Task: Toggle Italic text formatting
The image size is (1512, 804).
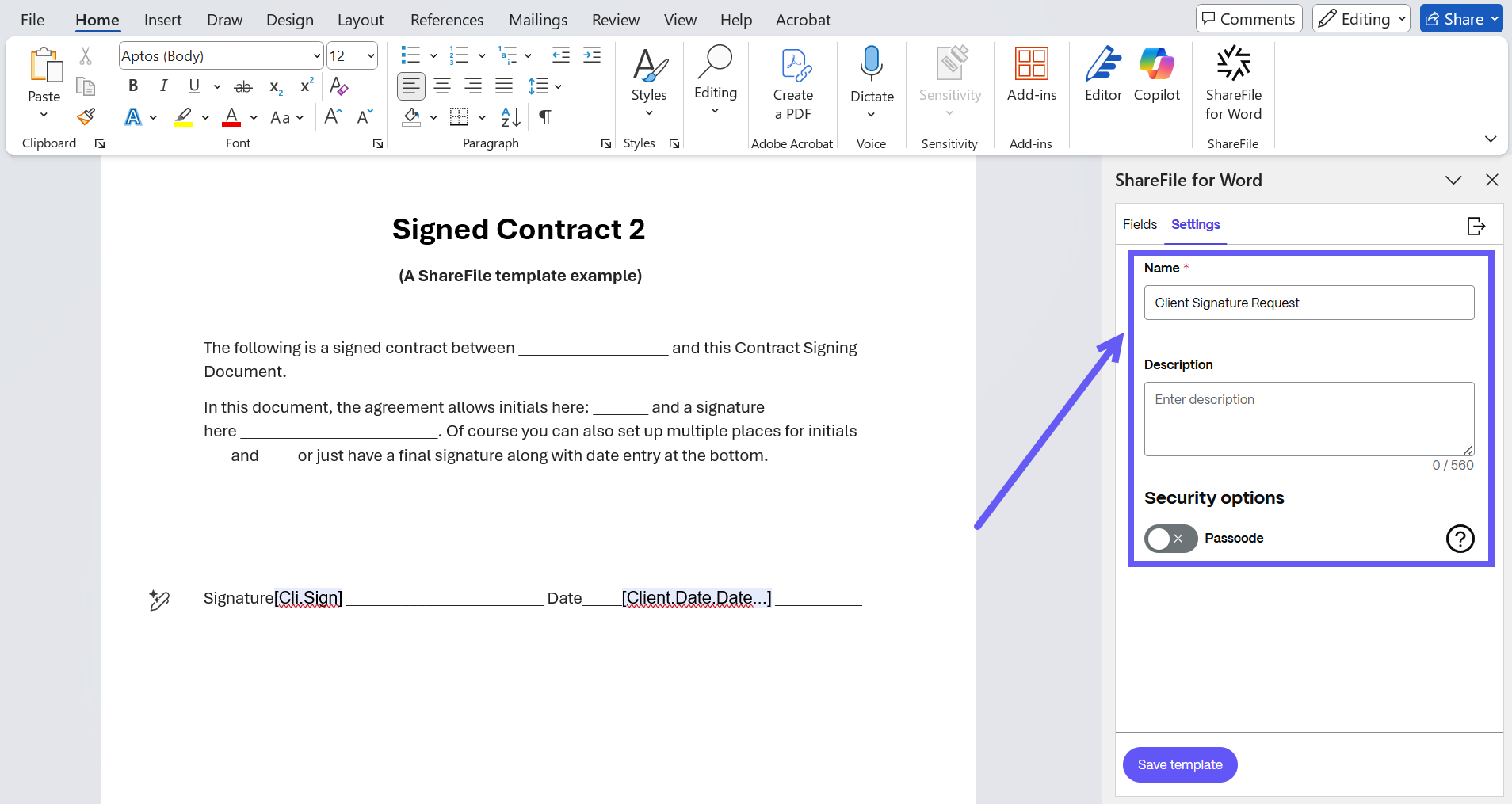Action: (163, 86)
